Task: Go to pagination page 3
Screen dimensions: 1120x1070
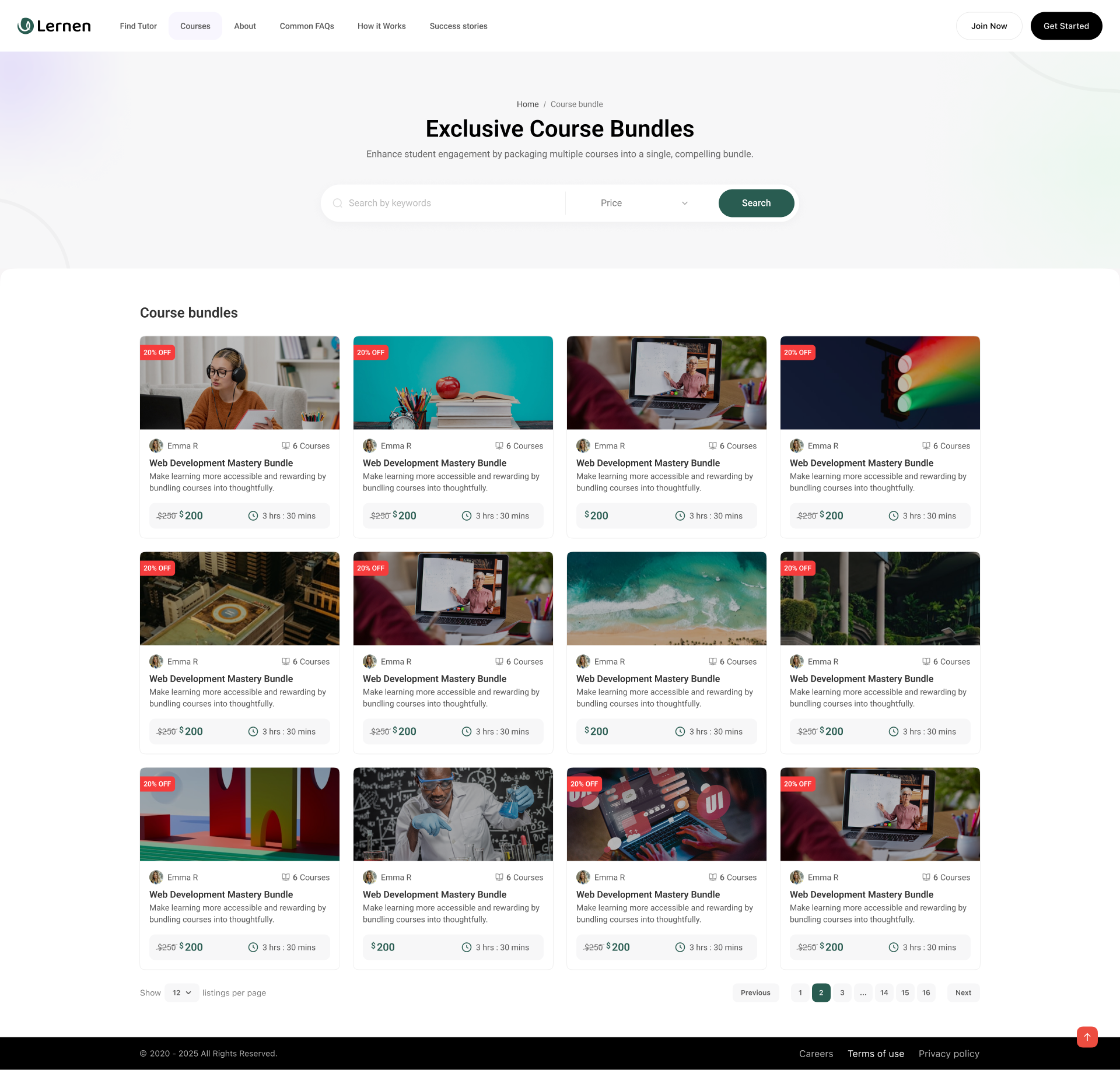Action: point(842,992)
